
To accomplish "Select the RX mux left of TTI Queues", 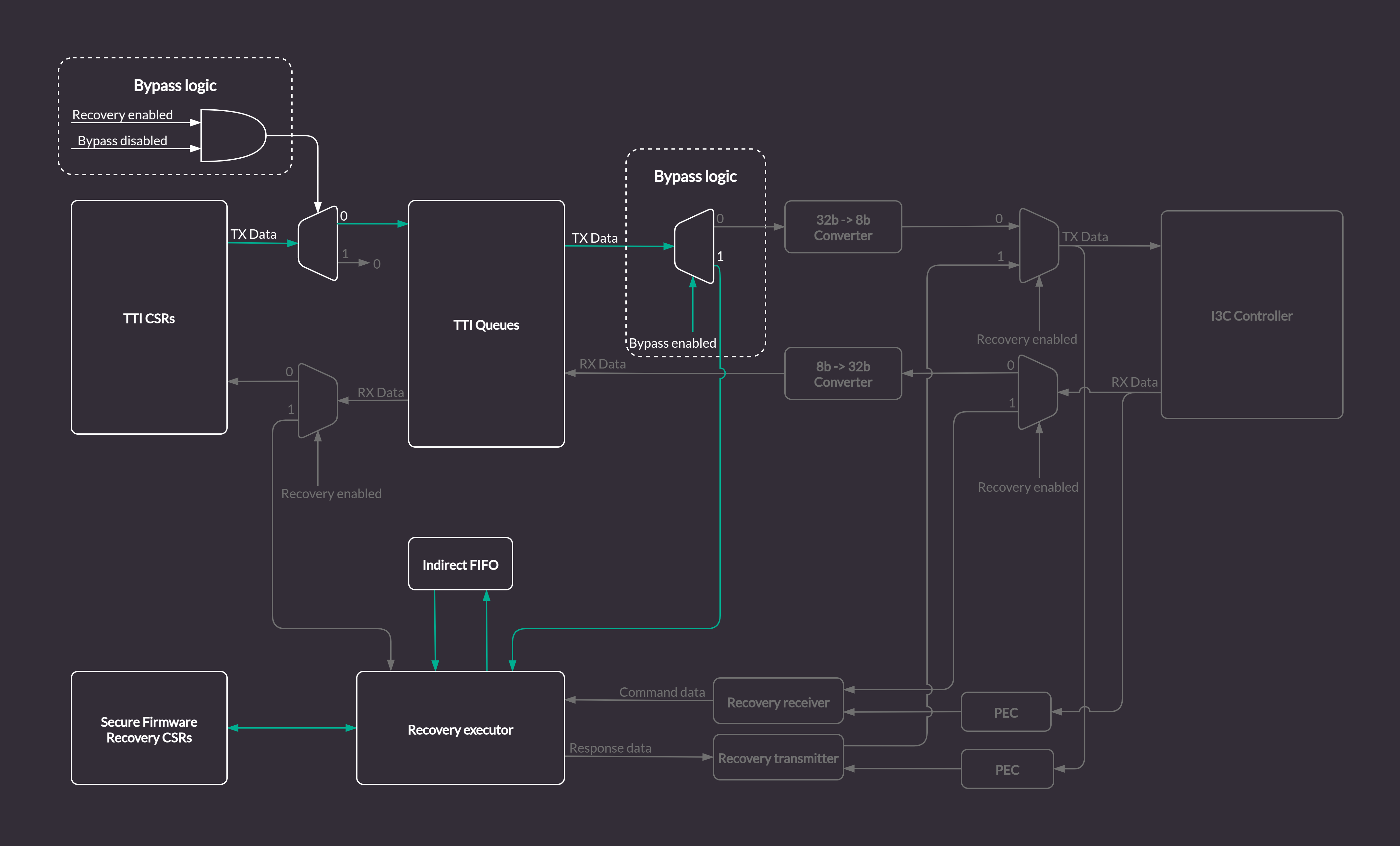I will click(x=318, y=401).
